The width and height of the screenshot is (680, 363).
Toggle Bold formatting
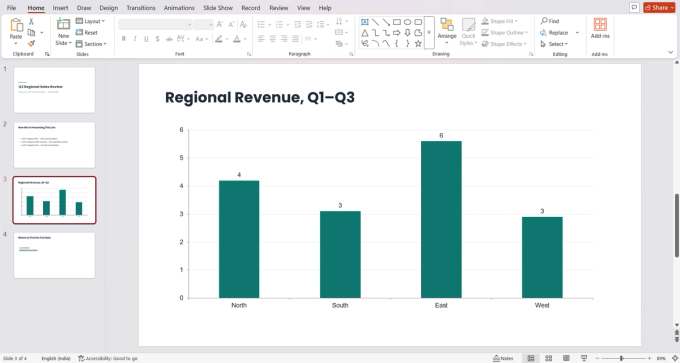[x=124, y=39]
